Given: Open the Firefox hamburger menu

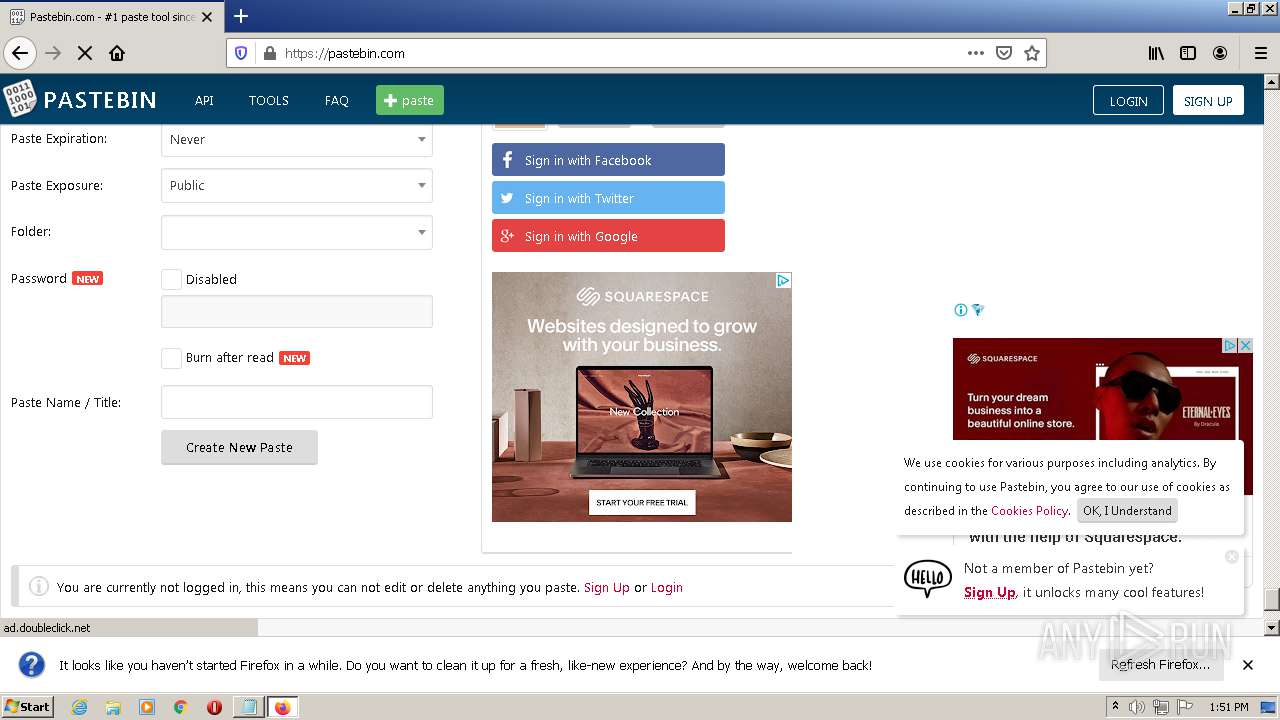Looking at the screenshot, I should click(1260, 53).
